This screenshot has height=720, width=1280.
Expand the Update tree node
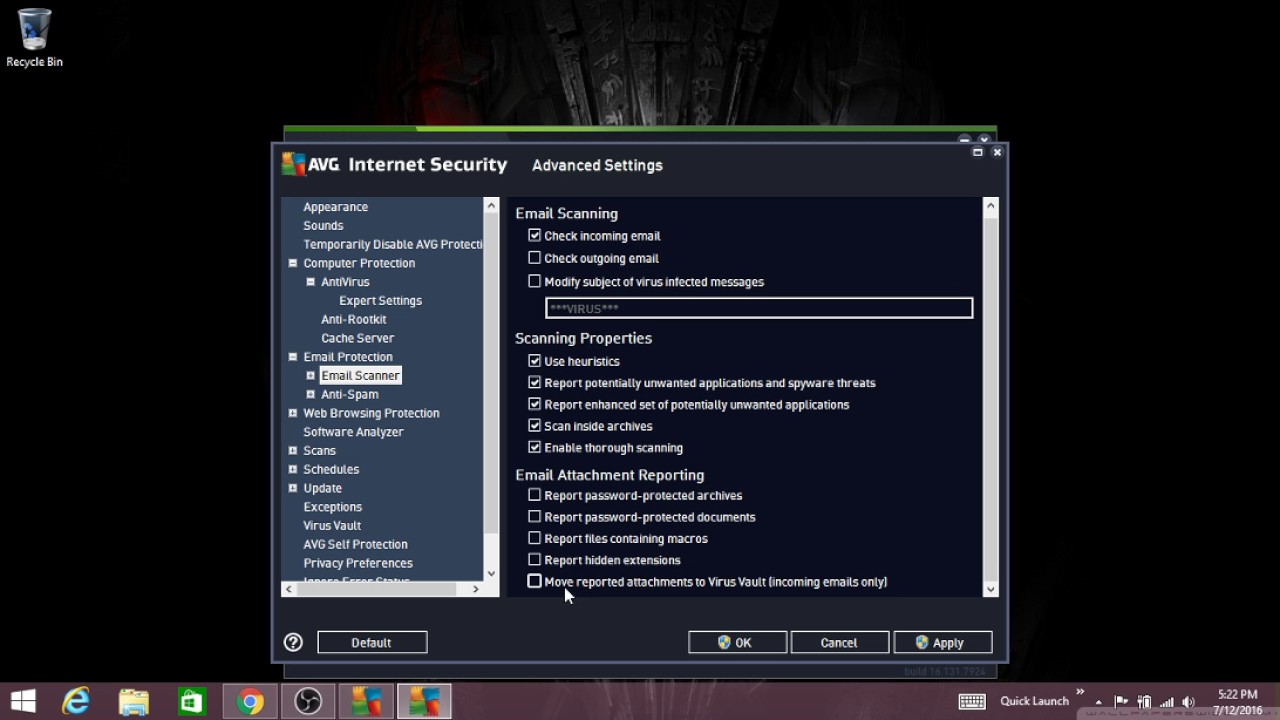pyautogui.click(x=293, y=488)
